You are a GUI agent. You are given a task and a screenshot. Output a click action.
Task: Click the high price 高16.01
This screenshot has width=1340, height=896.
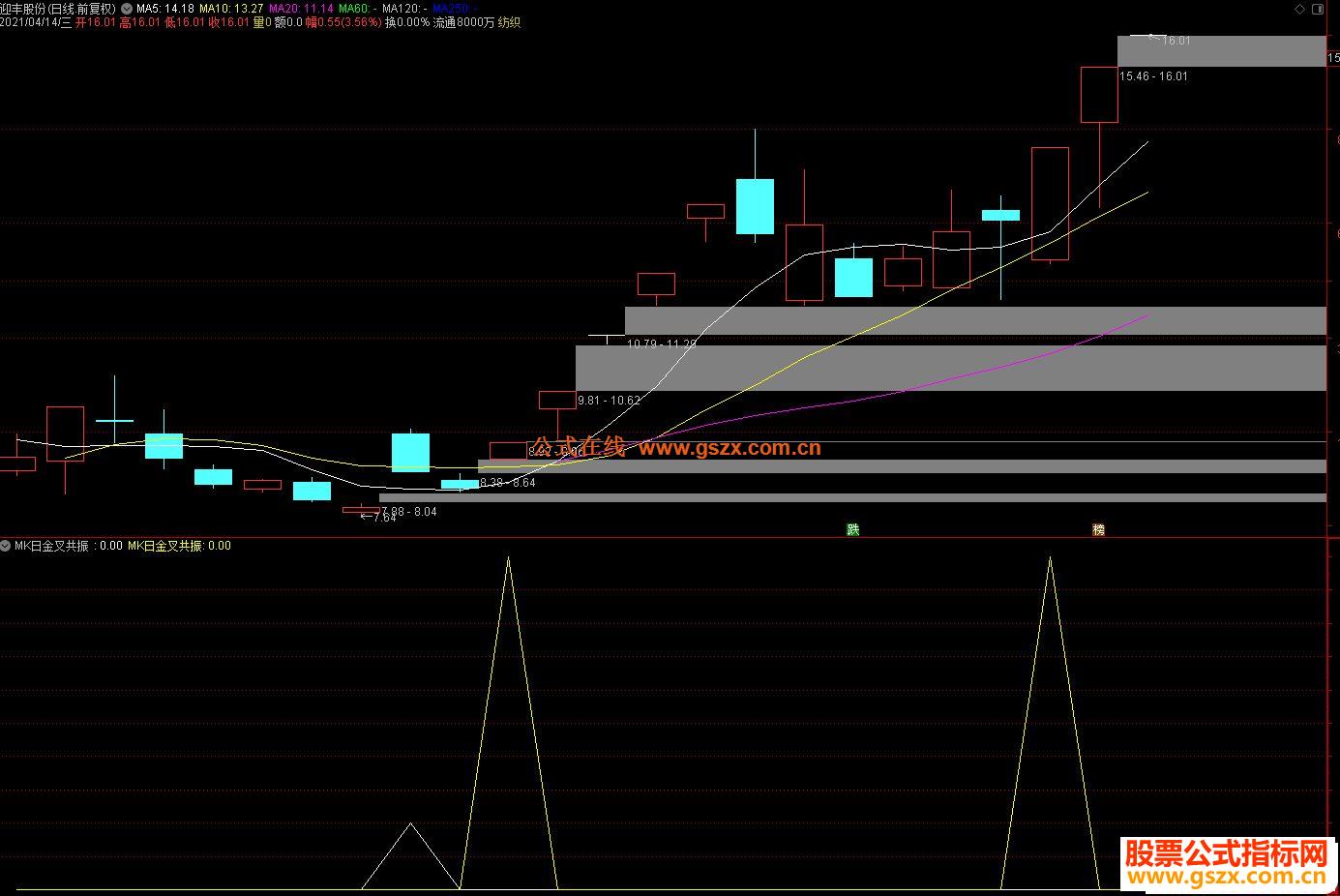(139, 22)
